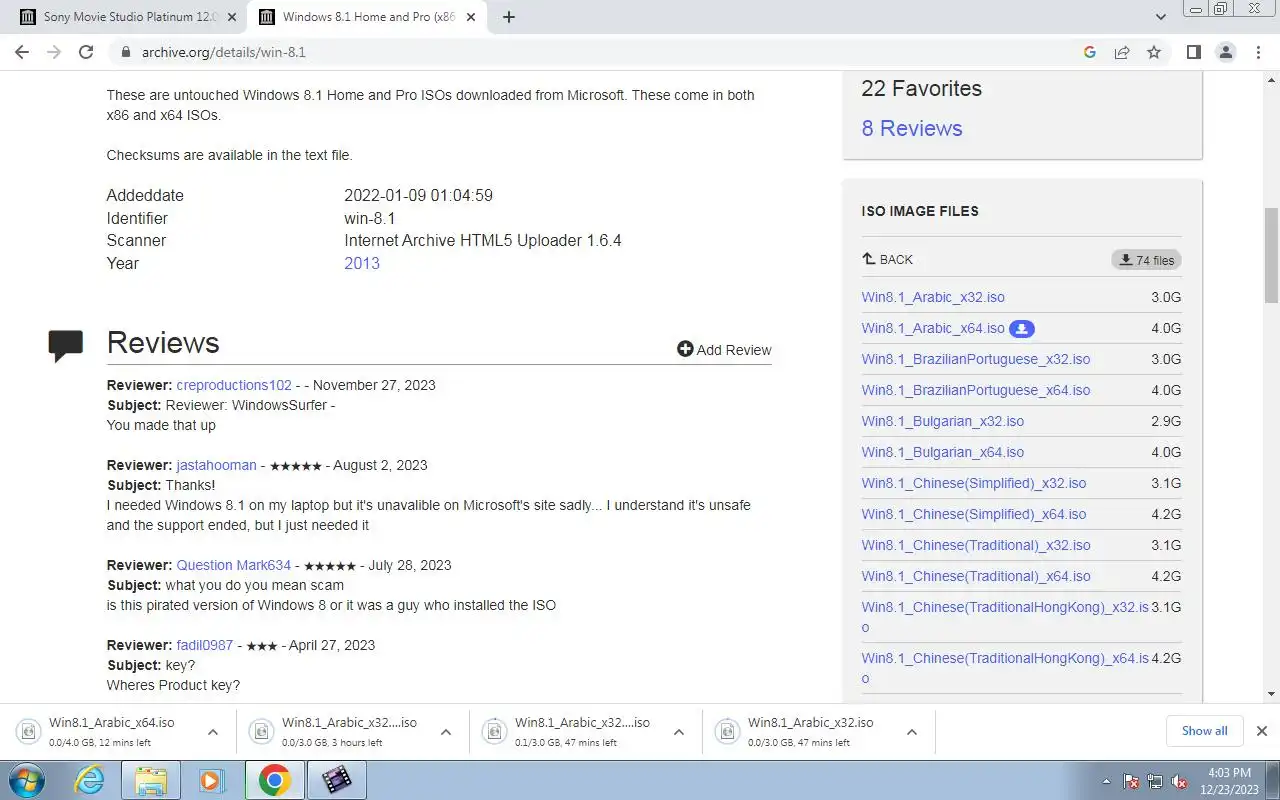Share this page using share icon

click(1122, 52)
